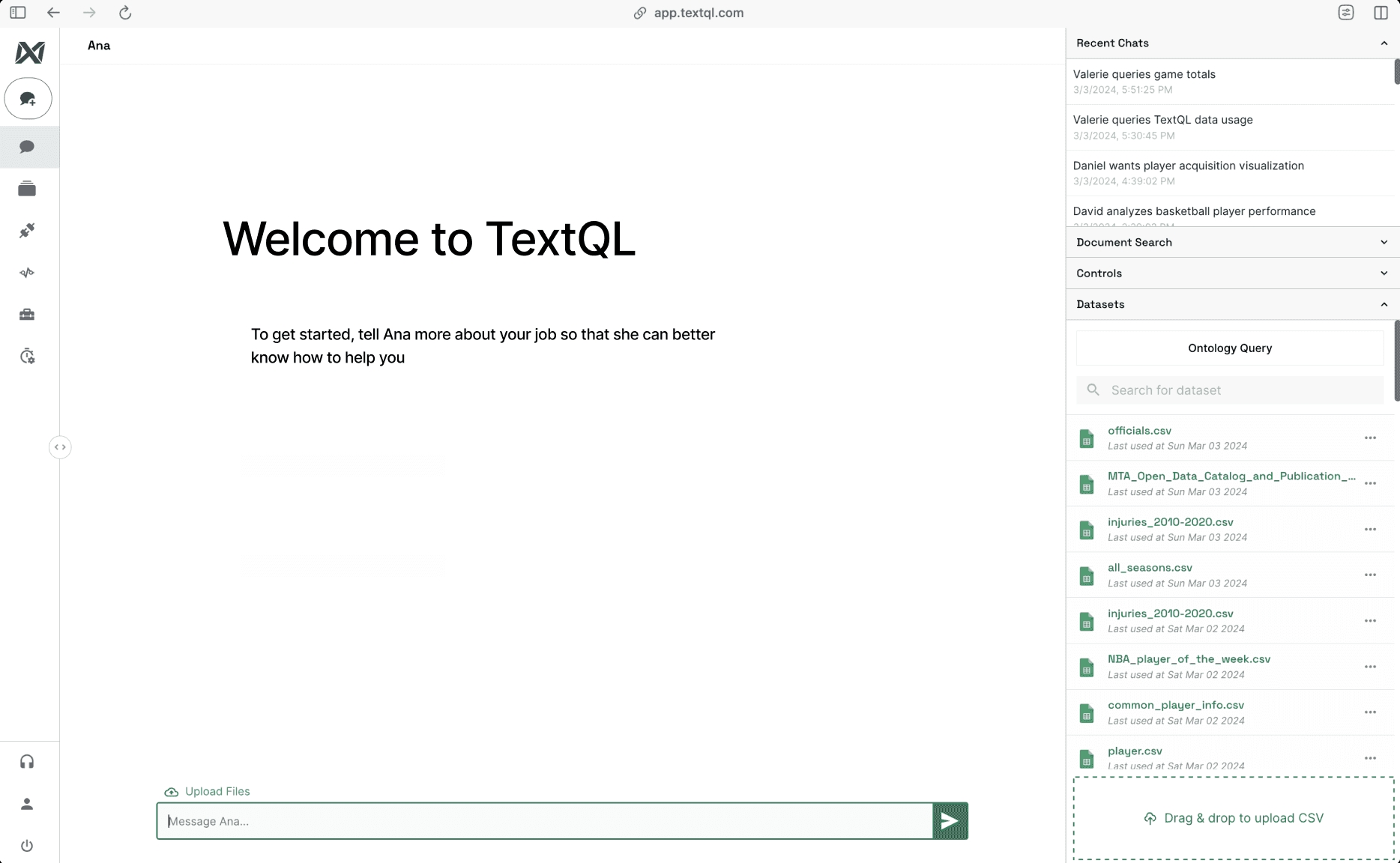The width and height of the screenshot is (1400, 863).
Task: Open the datasets stack icon in sidebar
Action: coord(27,189)
